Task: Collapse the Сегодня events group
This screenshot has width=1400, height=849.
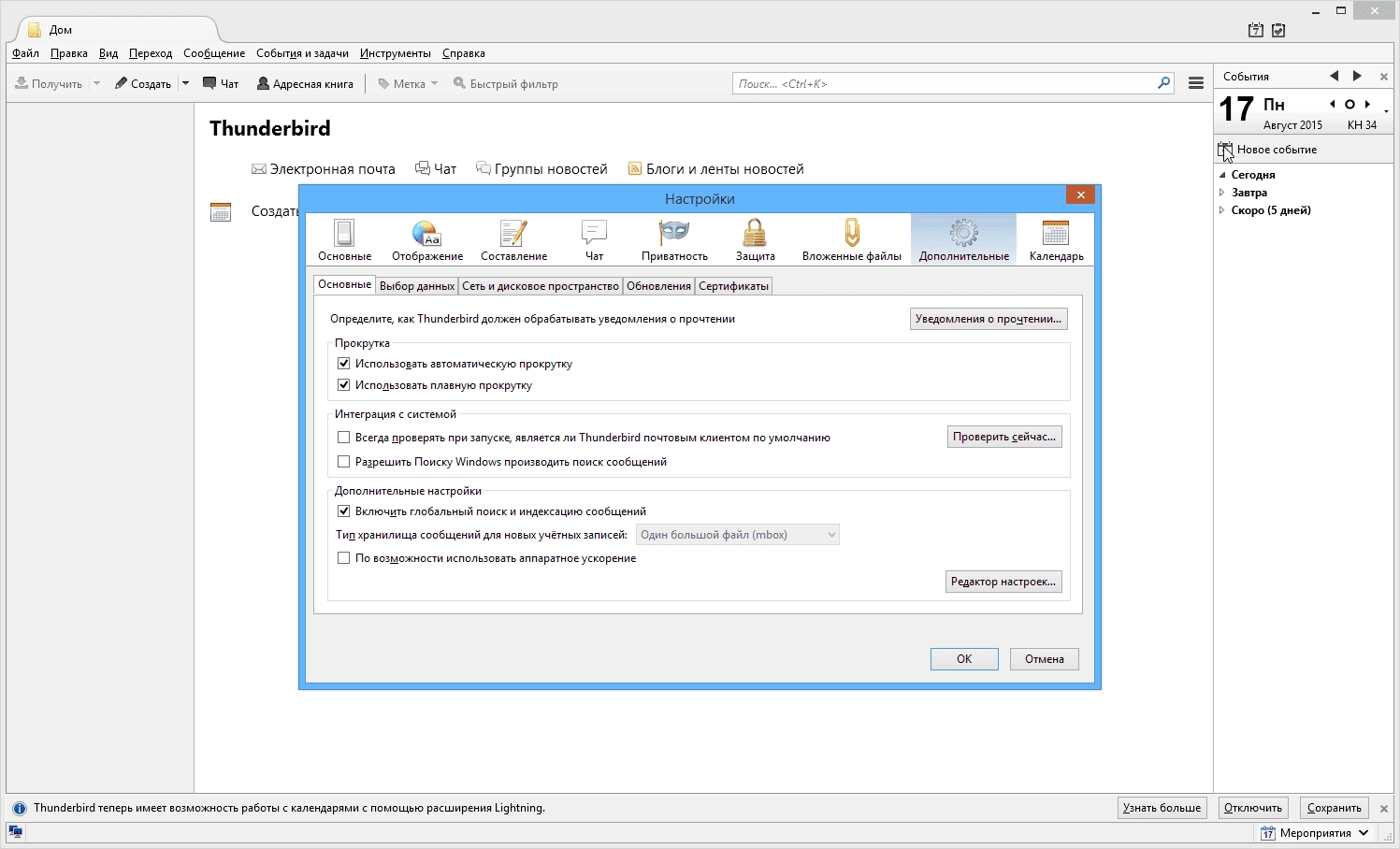Action: pyautogui.click(x=1221, y=175)
